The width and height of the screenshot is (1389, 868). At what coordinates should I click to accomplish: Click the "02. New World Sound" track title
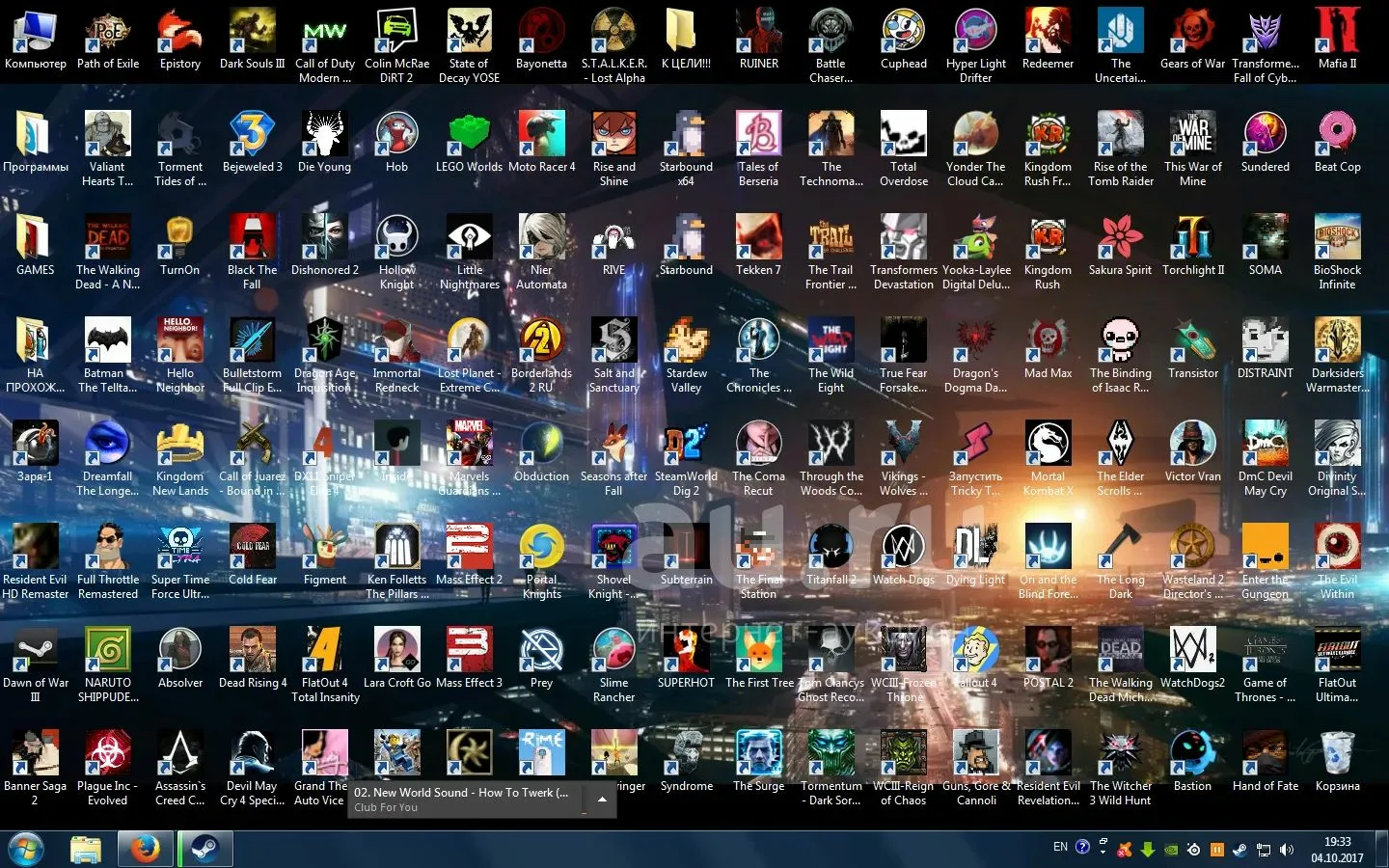tap(461, 793)
